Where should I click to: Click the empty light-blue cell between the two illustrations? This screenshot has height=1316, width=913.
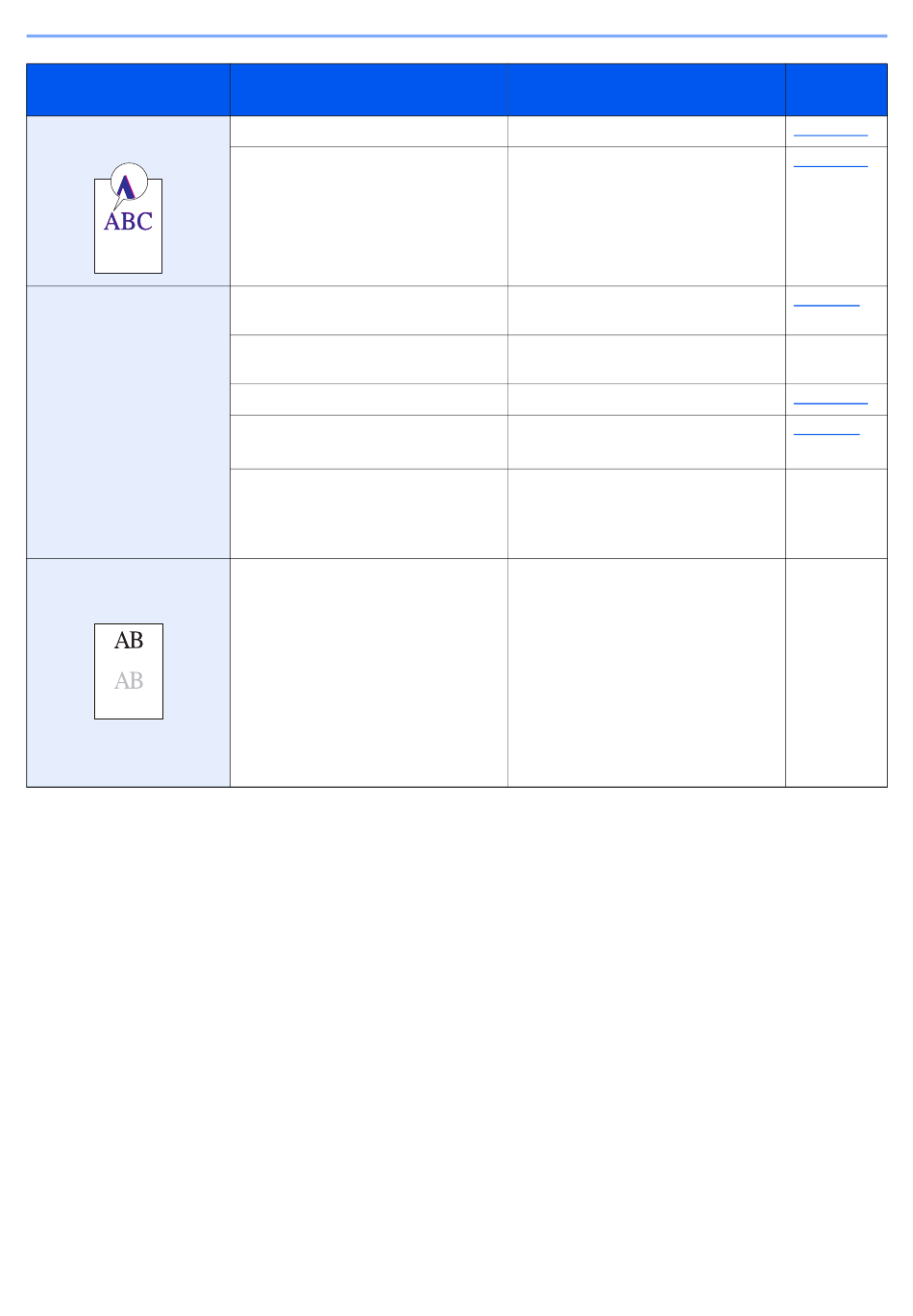coord(128,422)
